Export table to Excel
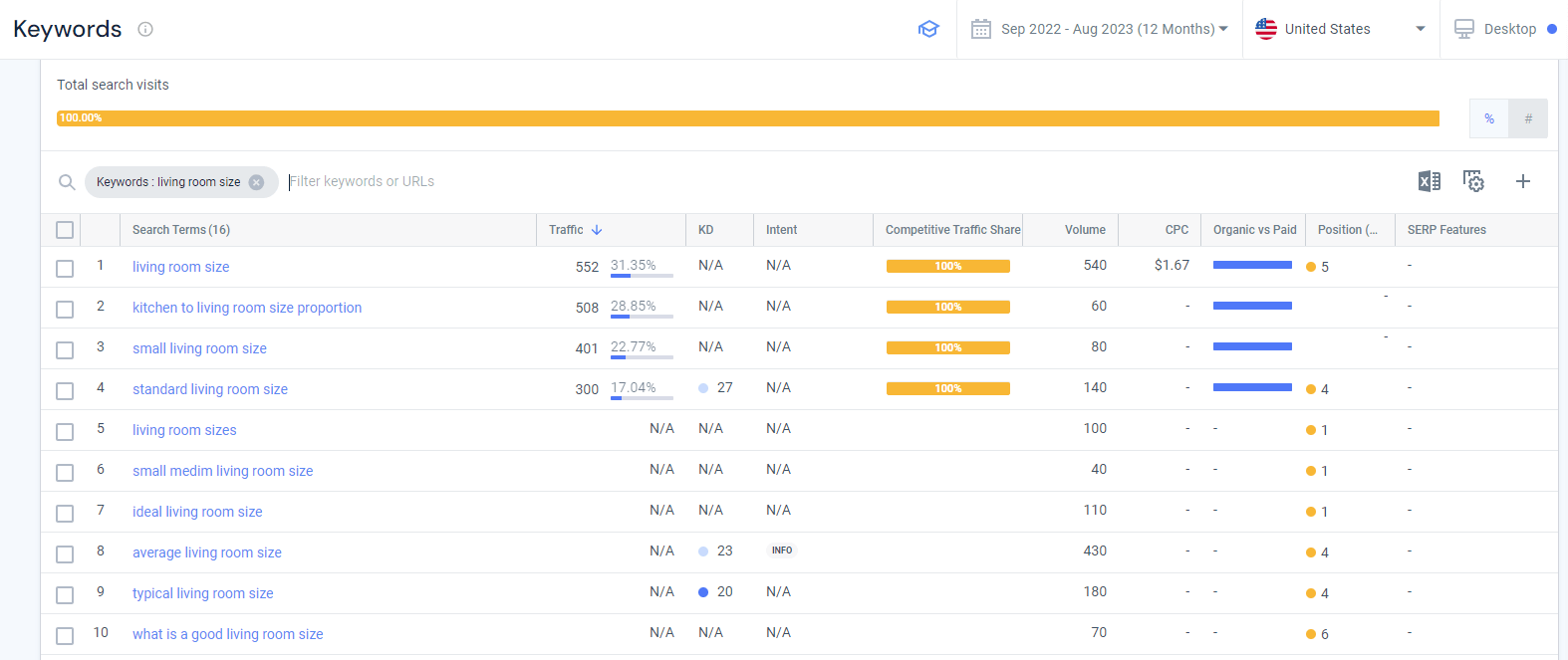The width and height of the screenshot is (1568, 660). coord(1430,181)
